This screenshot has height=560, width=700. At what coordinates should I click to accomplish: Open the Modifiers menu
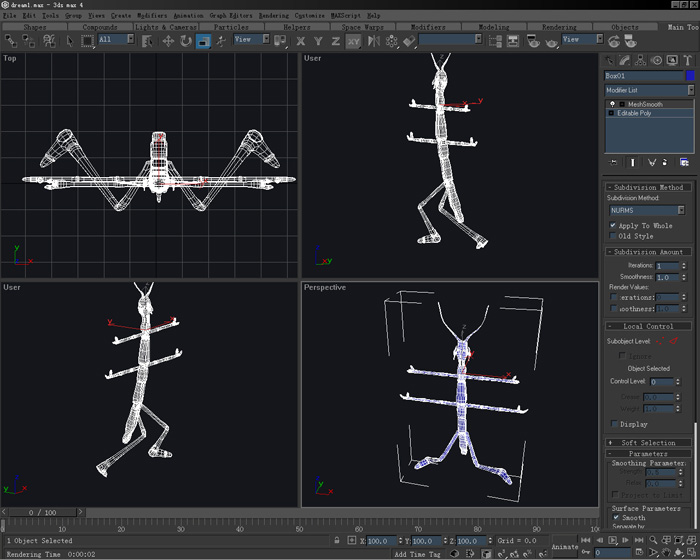[x=152, y=16]
